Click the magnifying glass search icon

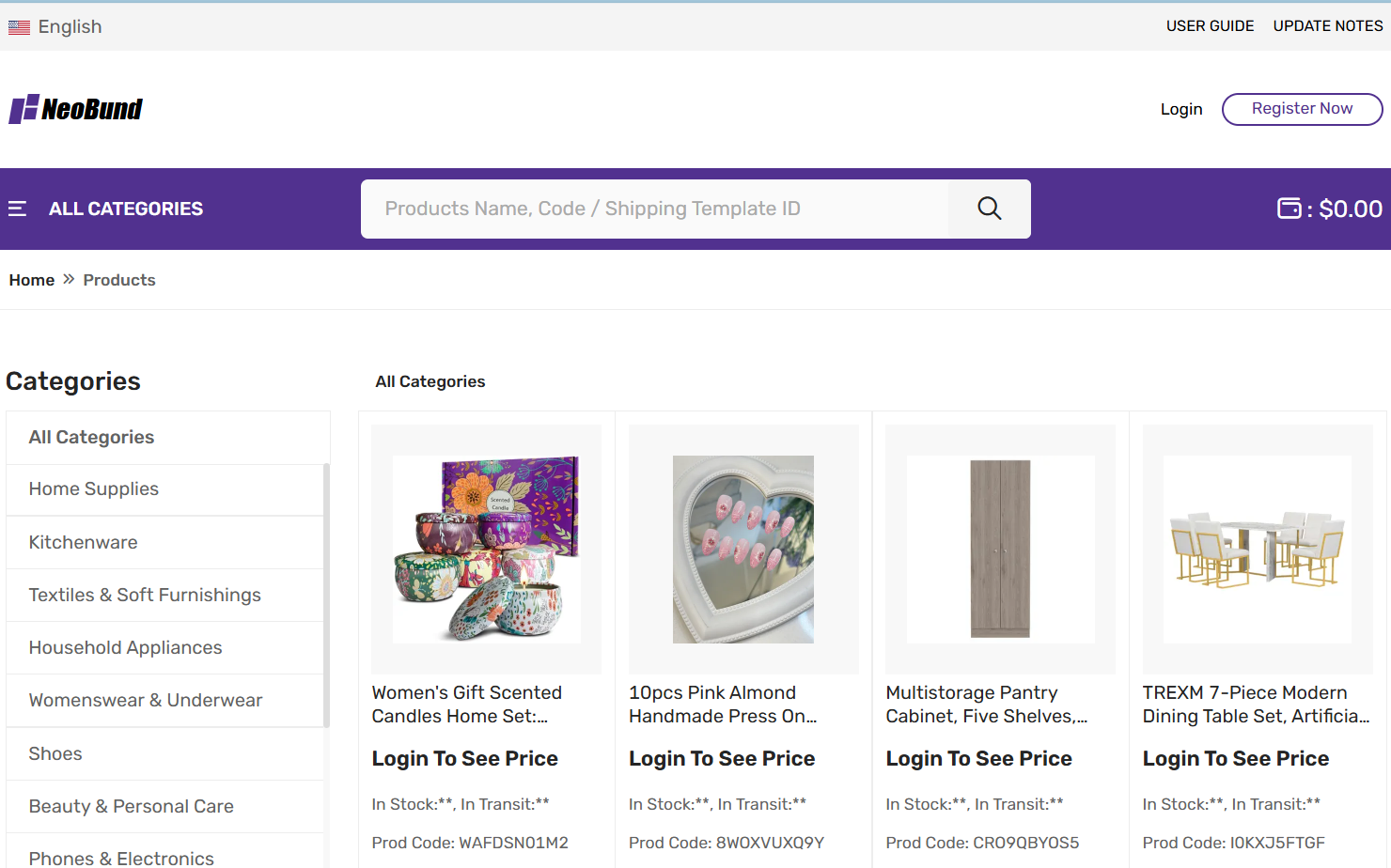989,209
